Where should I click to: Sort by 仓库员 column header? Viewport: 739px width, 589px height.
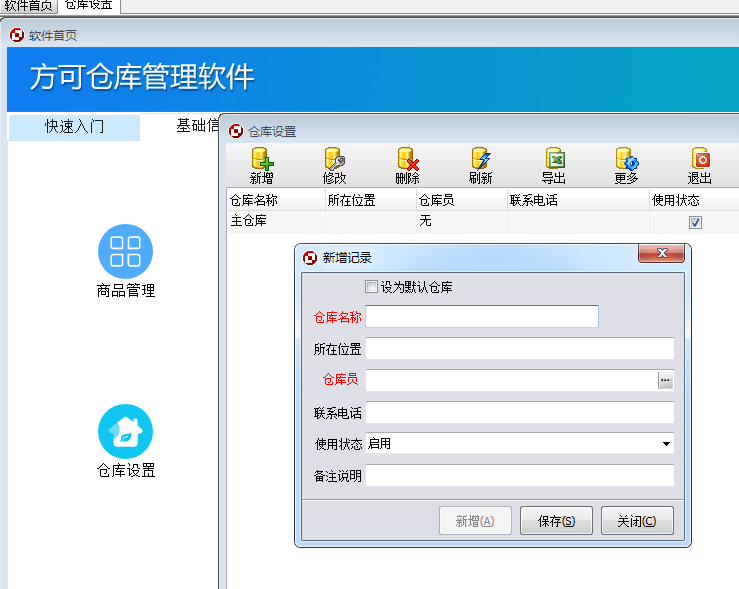[462, 200]
